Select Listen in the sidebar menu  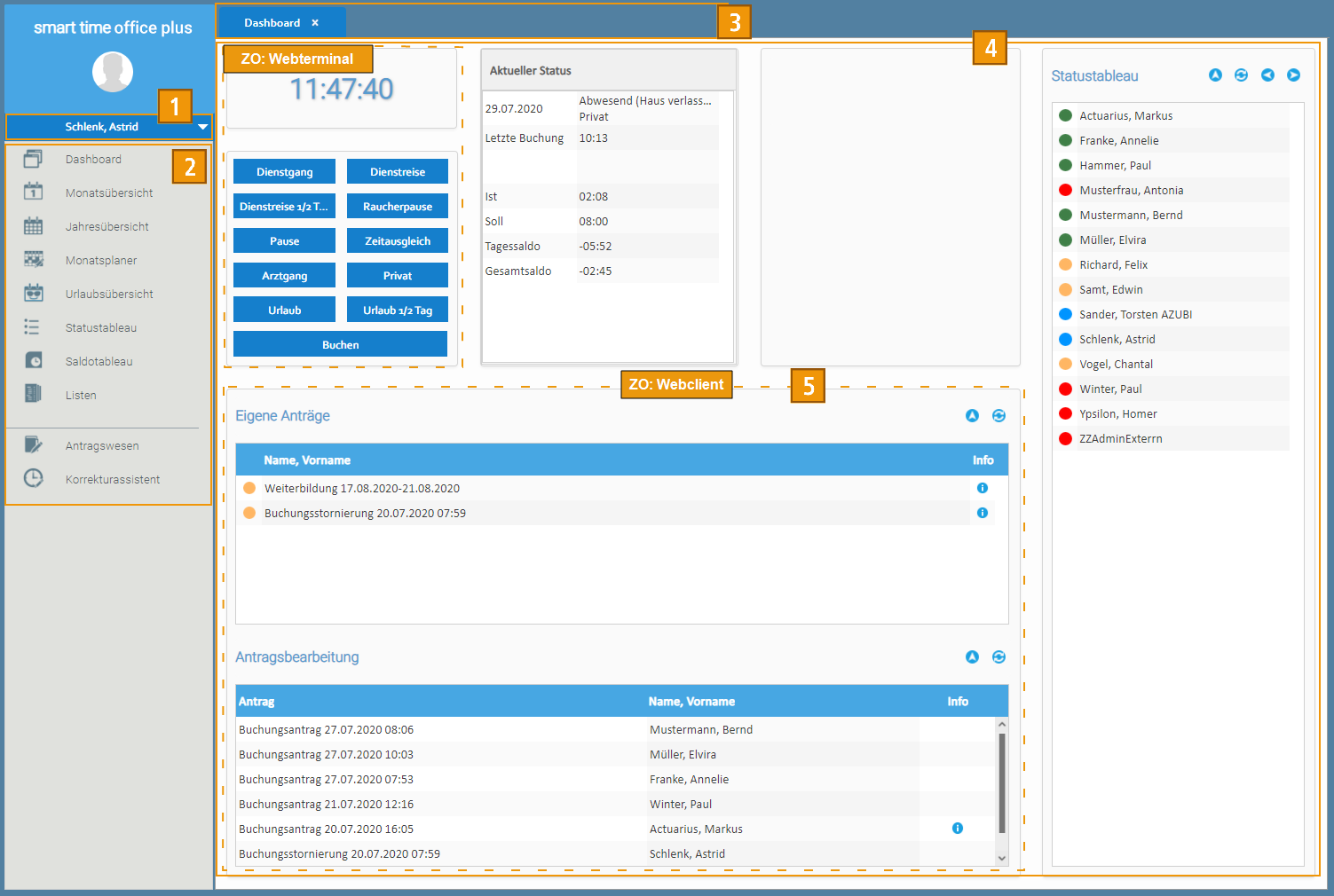(x=81, y=395)
